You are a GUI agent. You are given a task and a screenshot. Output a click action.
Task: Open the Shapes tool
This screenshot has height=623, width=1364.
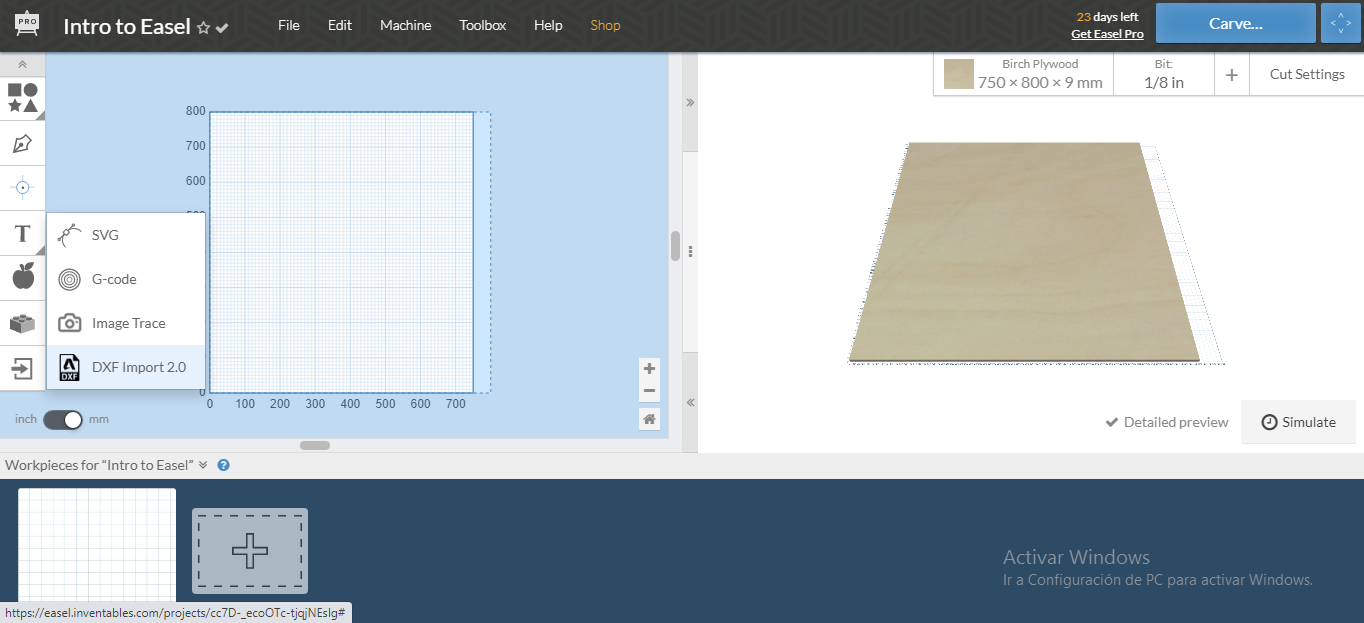click(23, 98)
